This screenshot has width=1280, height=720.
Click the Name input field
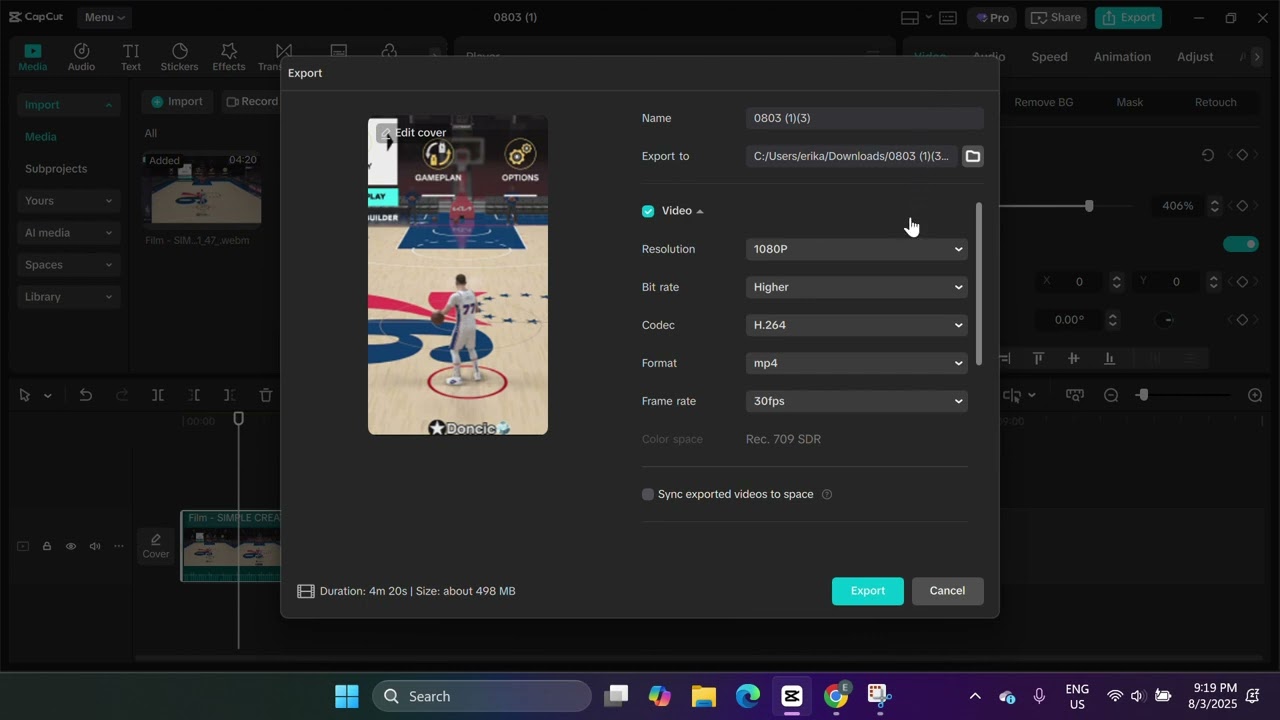(x=865, y=118)
